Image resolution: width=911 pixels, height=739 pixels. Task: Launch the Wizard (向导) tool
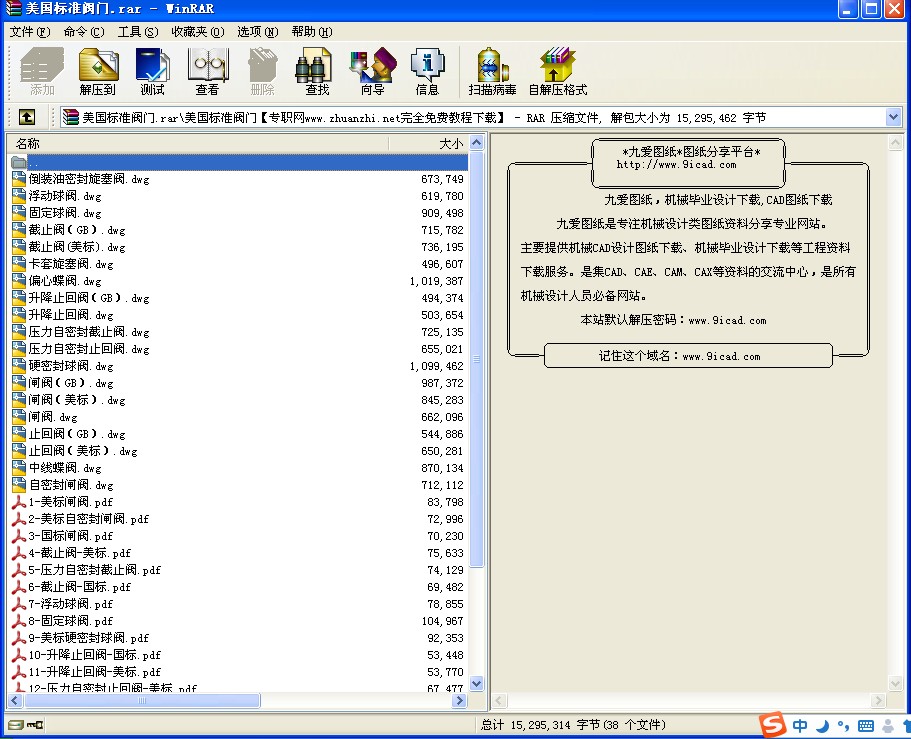[x=372, y=71]
